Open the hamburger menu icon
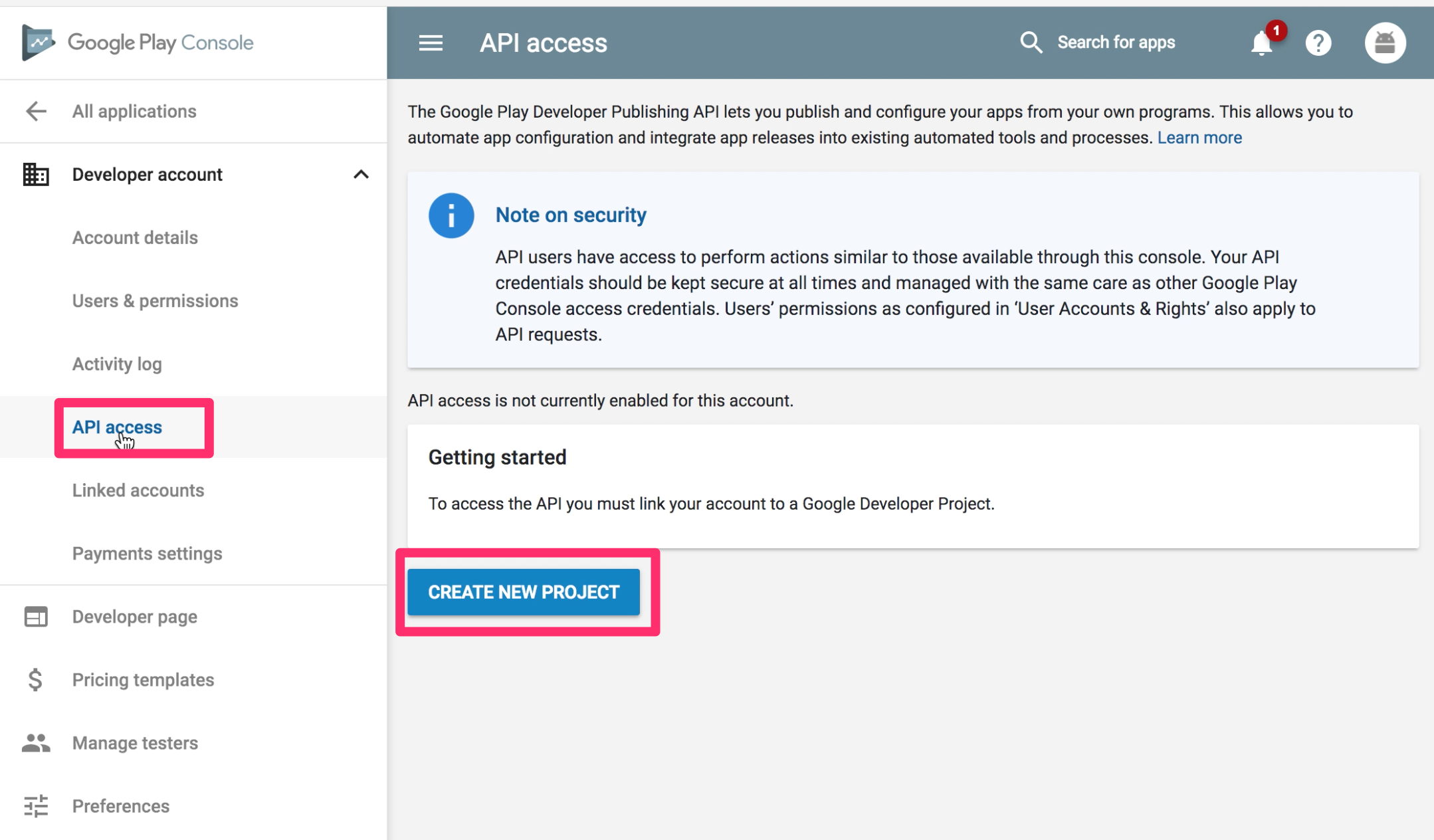Viewport: 1434px width, 840px height. point(431,43)
